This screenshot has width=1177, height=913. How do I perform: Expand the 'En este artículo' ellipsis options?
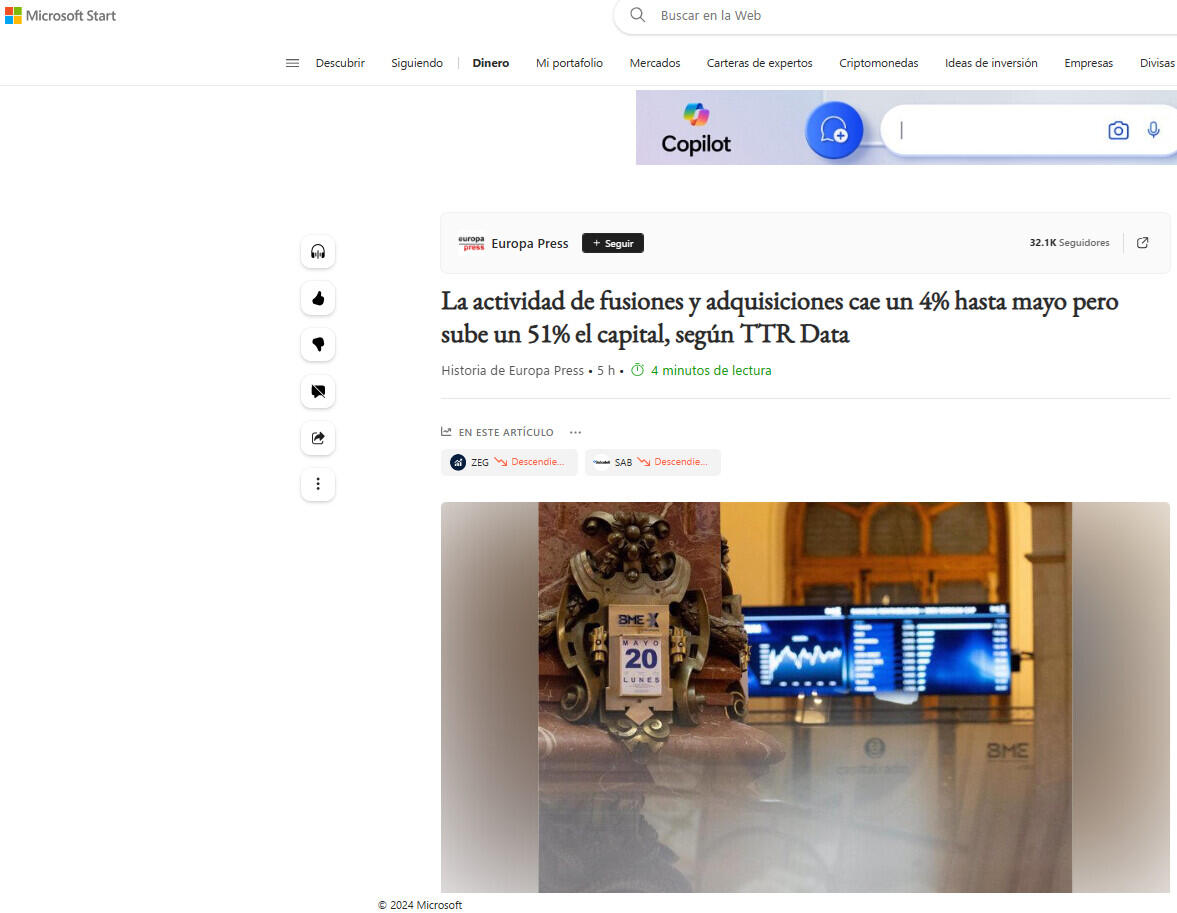click(x=575, y=432)
